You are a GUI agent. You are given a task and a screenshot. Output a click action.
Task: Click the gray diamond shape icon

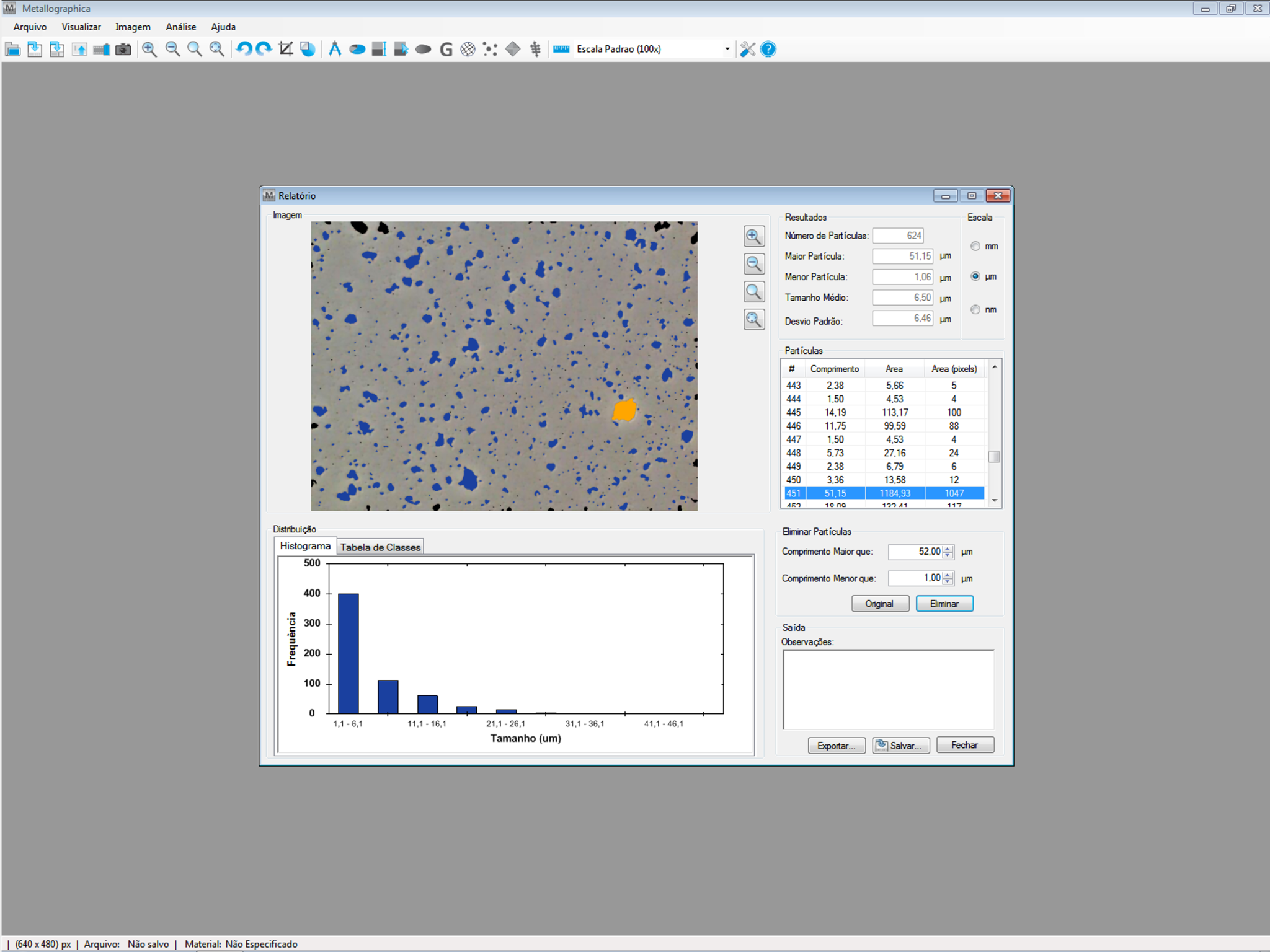pyautogui.click(x=513, y=49)
